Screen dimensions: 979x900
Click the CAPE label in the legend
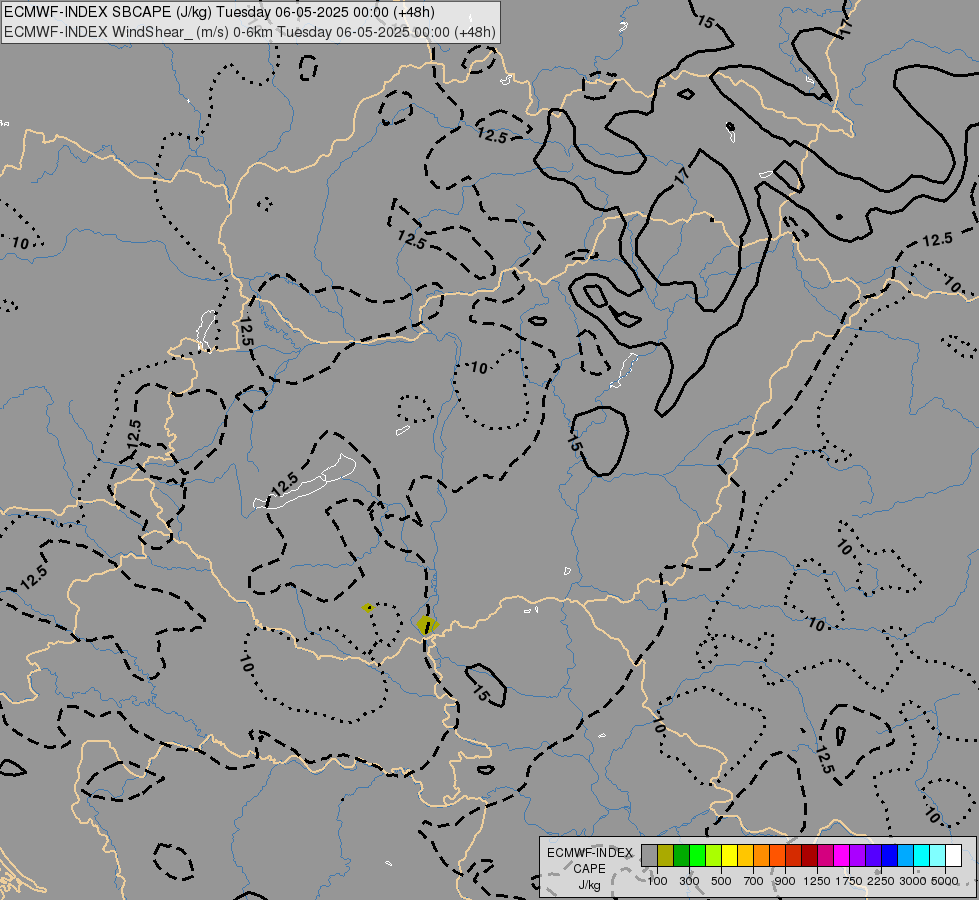589,869
